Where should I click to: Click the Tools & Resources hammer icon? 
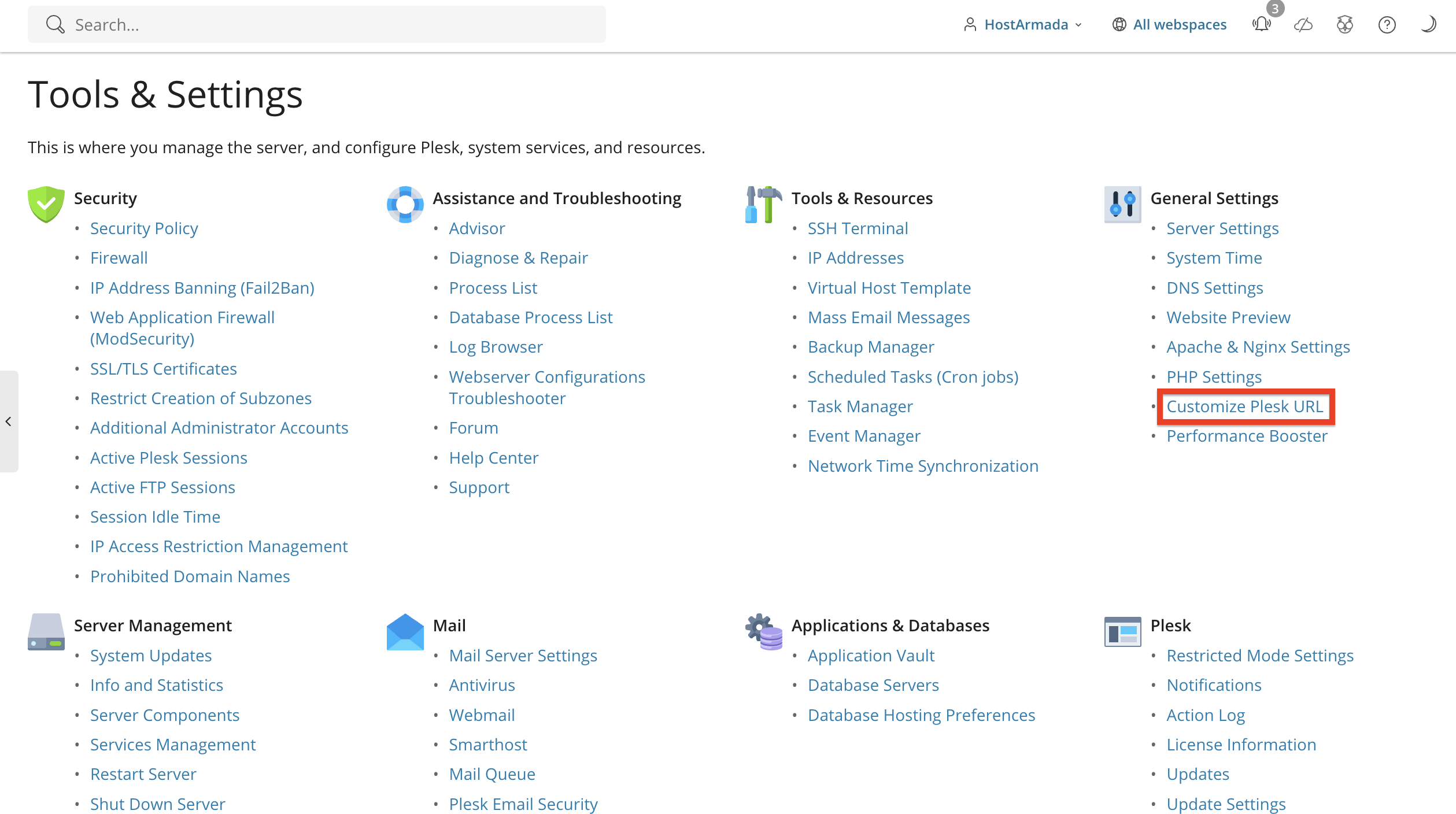[x=764, y=204]
